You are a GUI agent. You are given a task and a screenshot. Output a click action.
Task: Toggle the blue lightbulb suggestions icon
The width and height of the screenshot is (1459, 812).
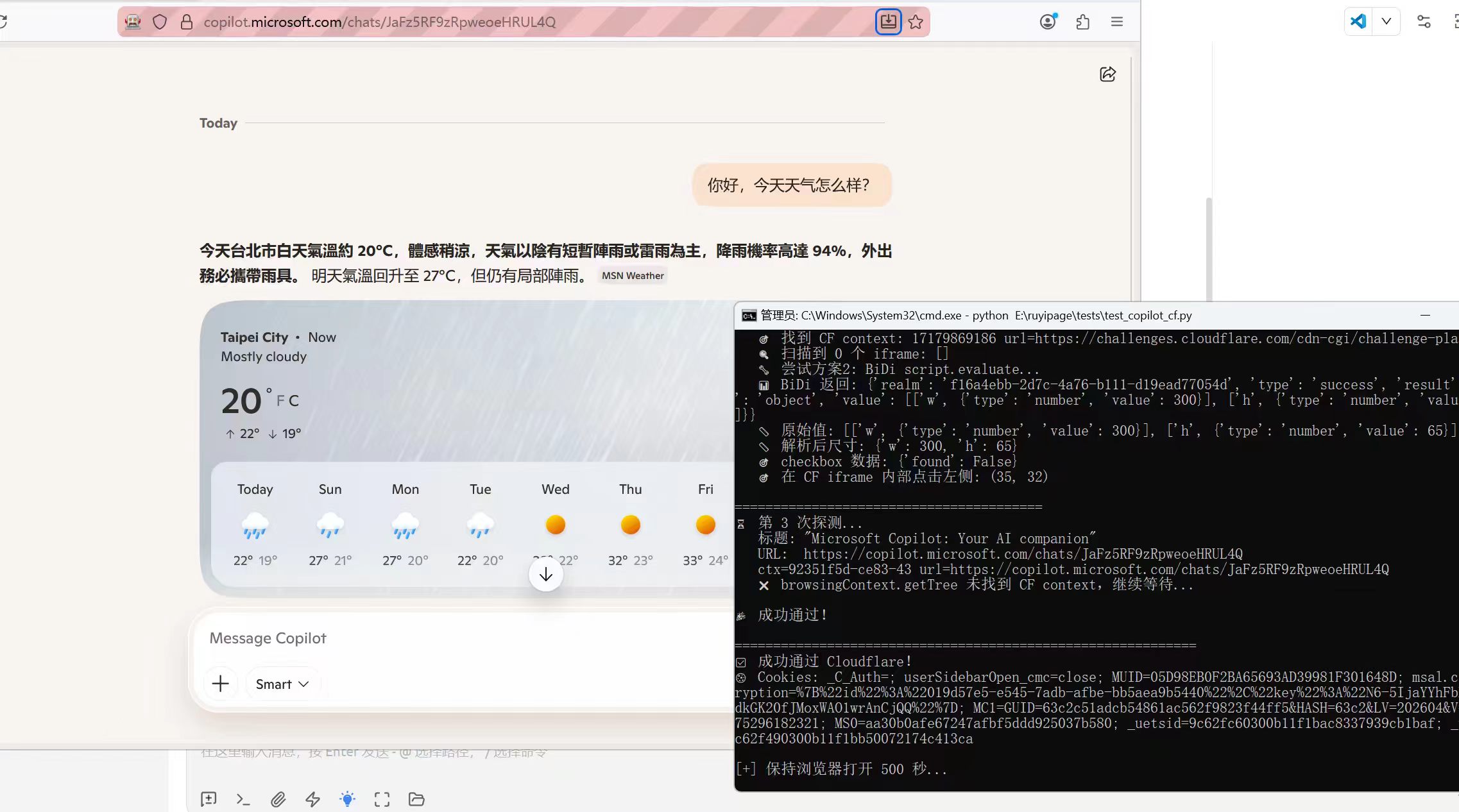click(x=348, y=799)
